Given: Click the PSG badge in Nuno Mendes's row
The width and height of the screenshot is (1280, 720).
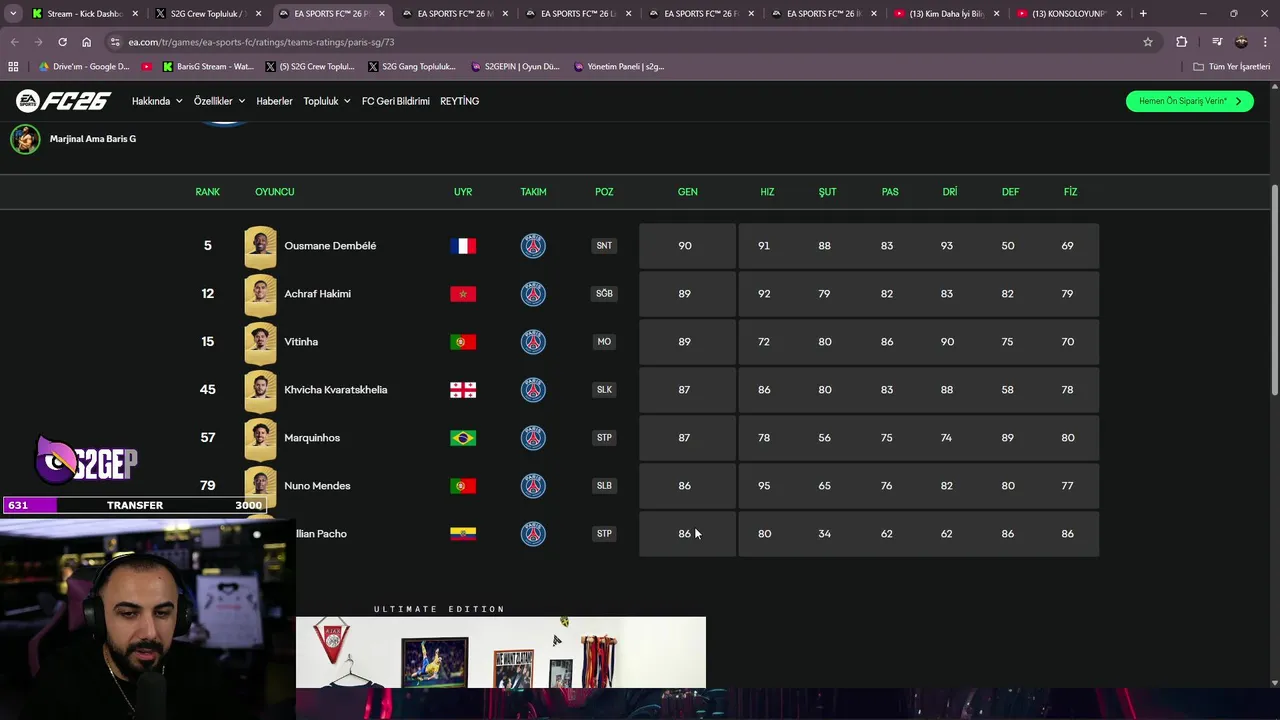Looking at the screenshot, I should coord(533,486).
